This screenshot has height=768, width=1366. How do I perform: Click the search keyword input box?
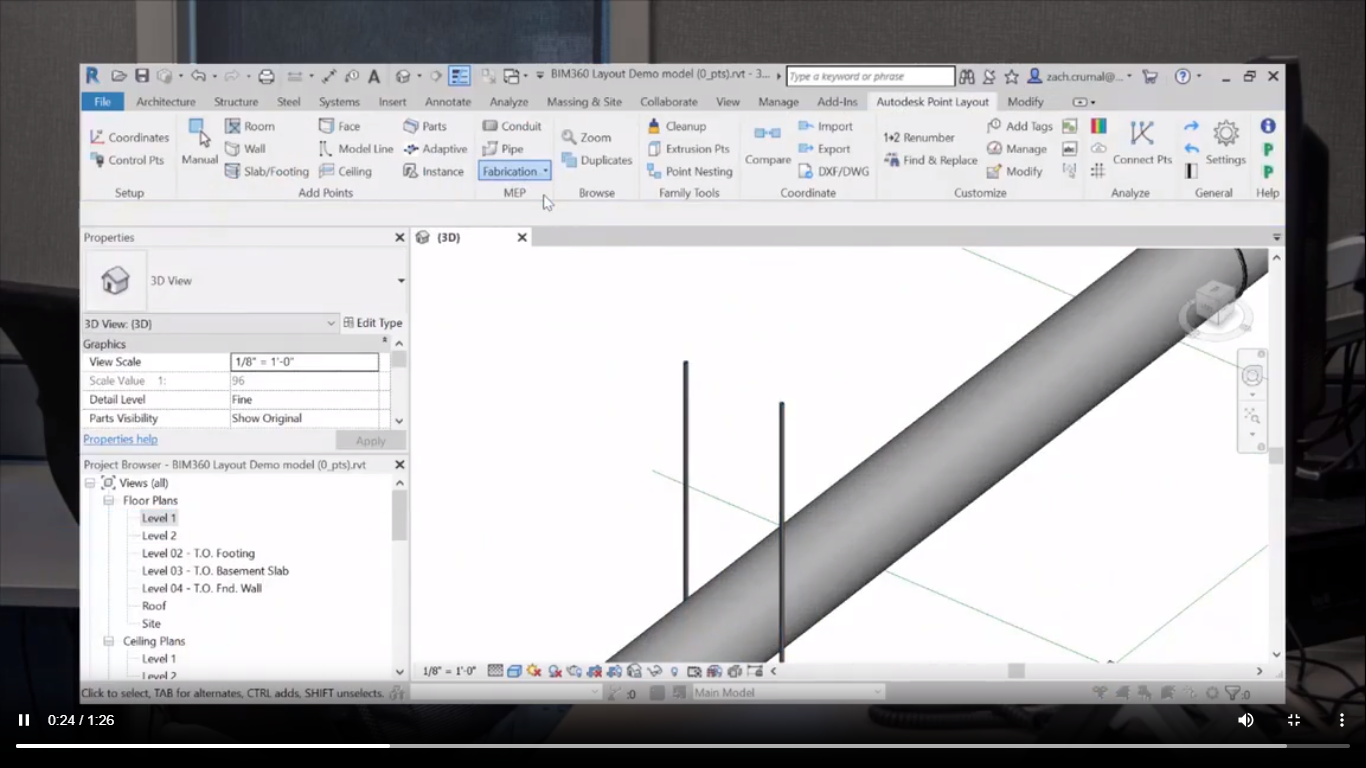pyautogui.click(x=870, y=76)
